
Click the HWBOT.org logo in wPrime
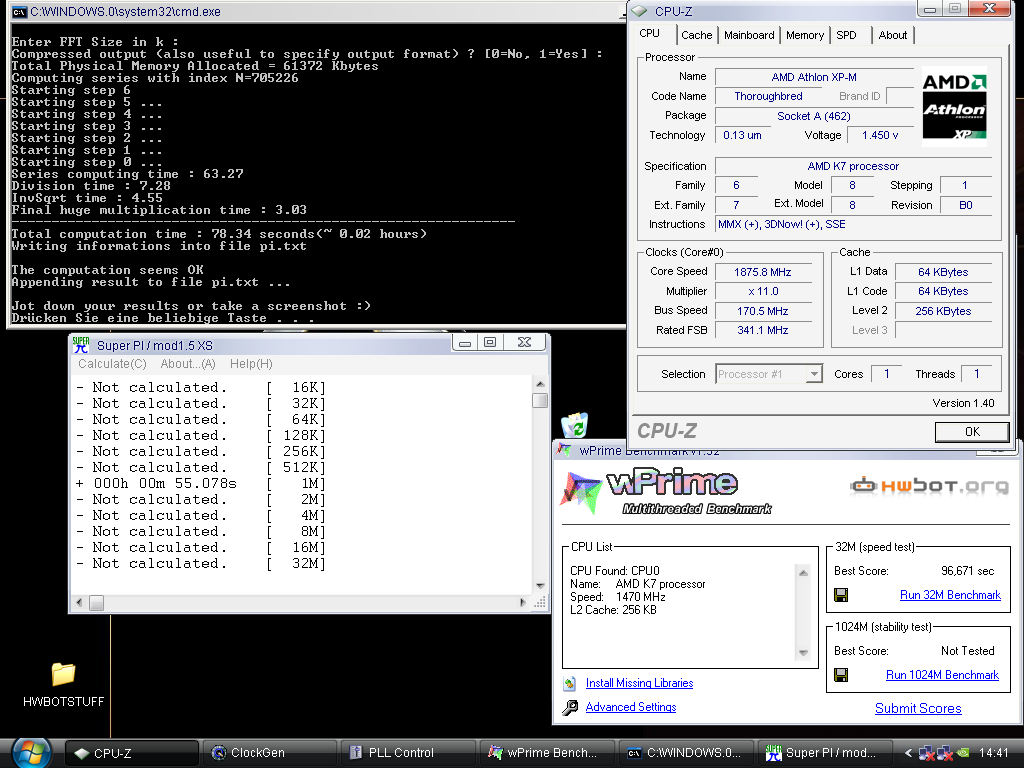929,486
